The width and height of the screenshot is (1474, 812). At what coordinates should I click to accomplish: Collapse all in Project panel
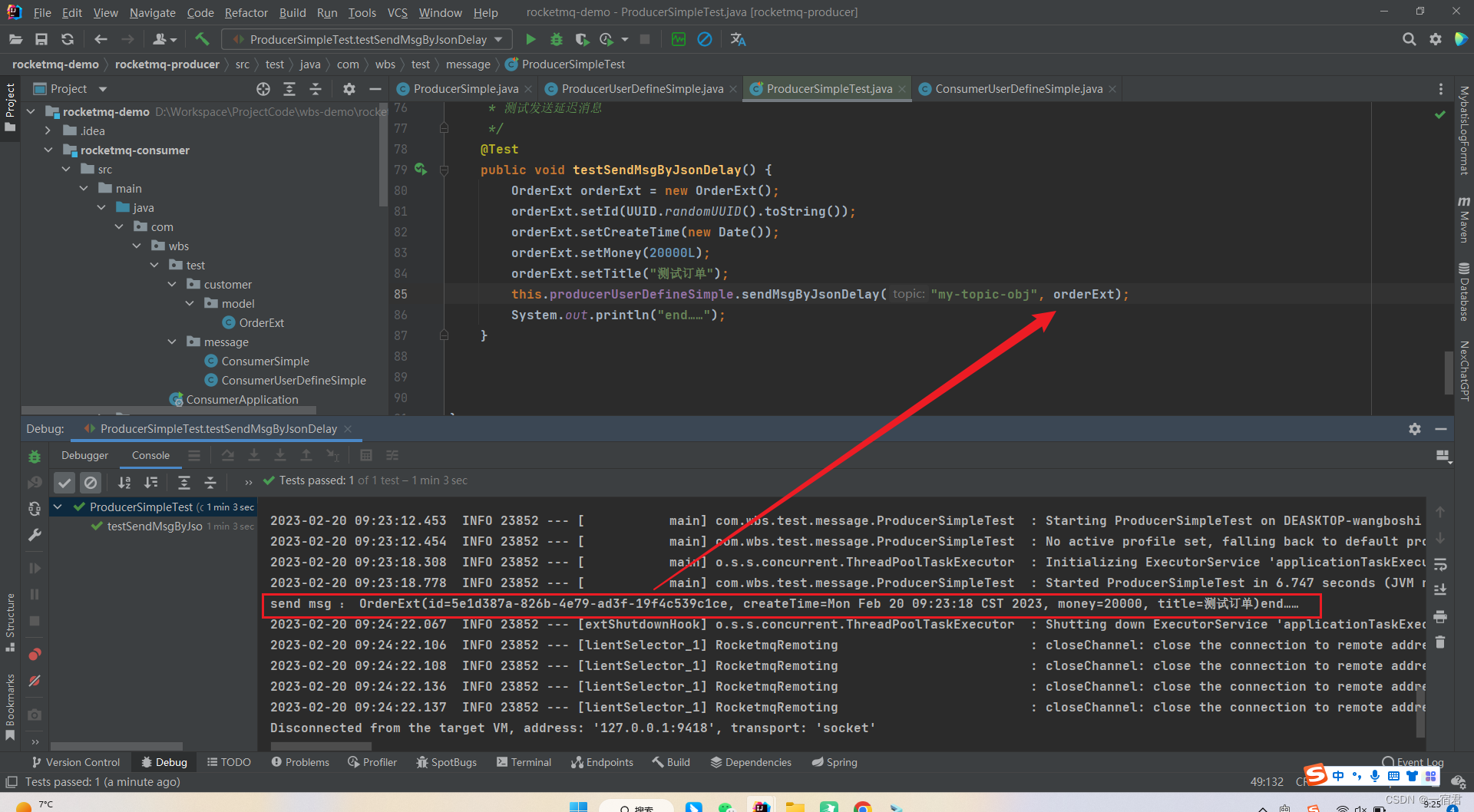pyautogui.click(x=316, y=89)
